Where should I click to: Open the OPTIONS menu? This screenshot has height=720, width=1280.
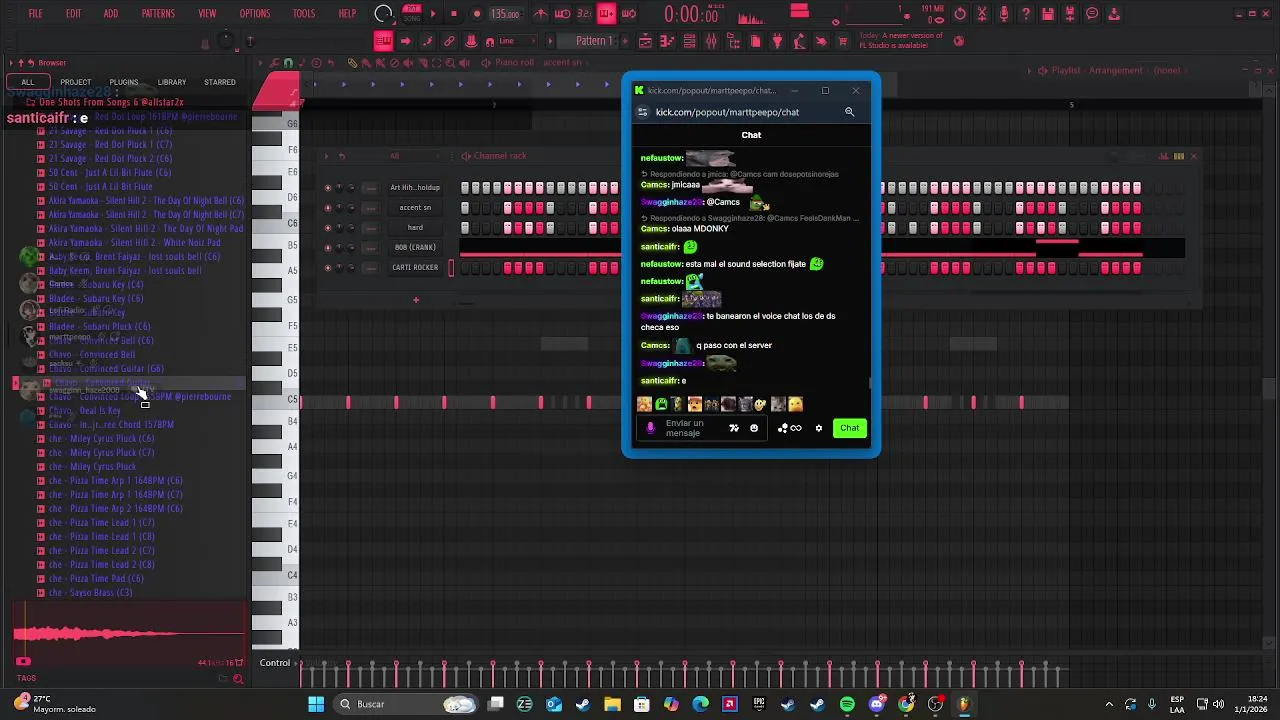coord(255,14)
